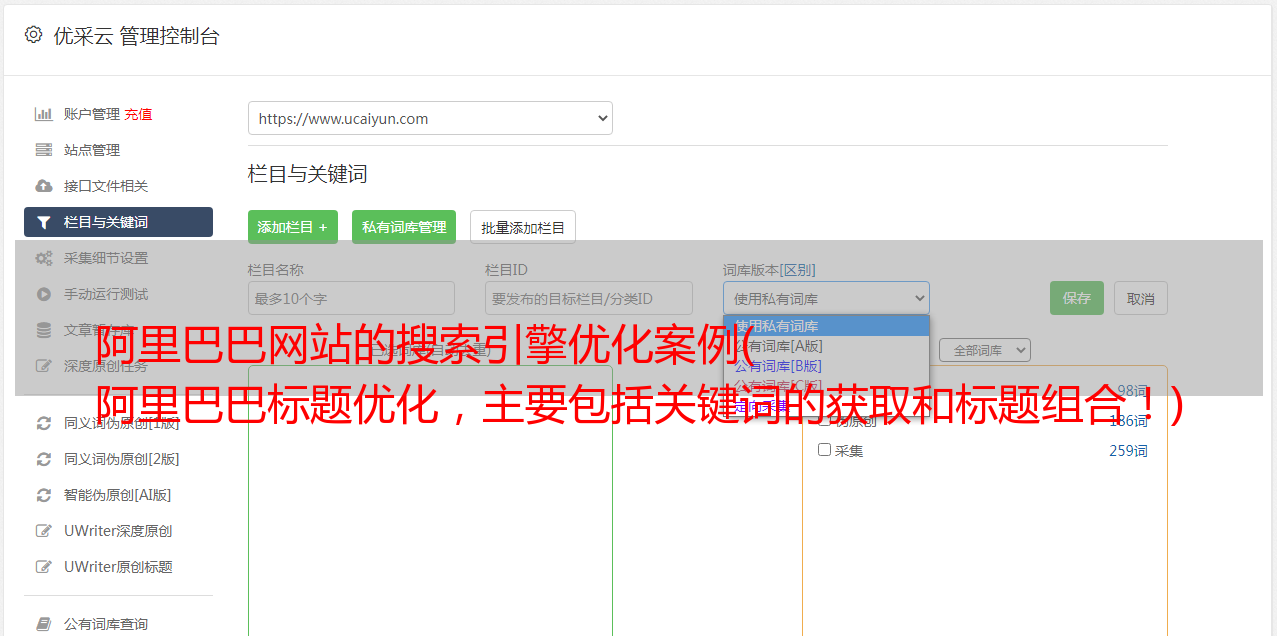Click the green 保存 button
Image resolution: width=1277 pixels, height=636 pixels.
pyautogui.click(x=1077, y=298)
